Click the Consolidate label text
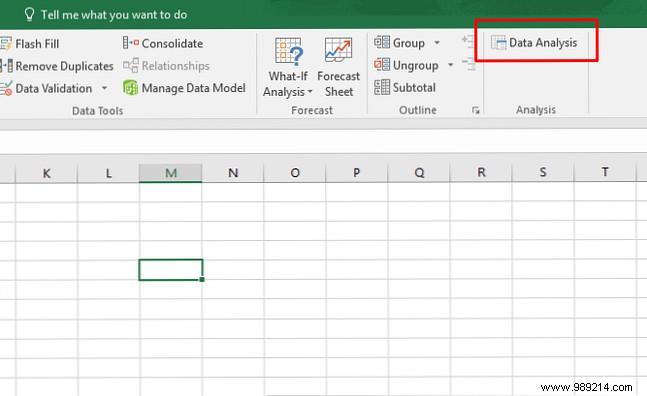Screen dimensions: 647x396 172,43
